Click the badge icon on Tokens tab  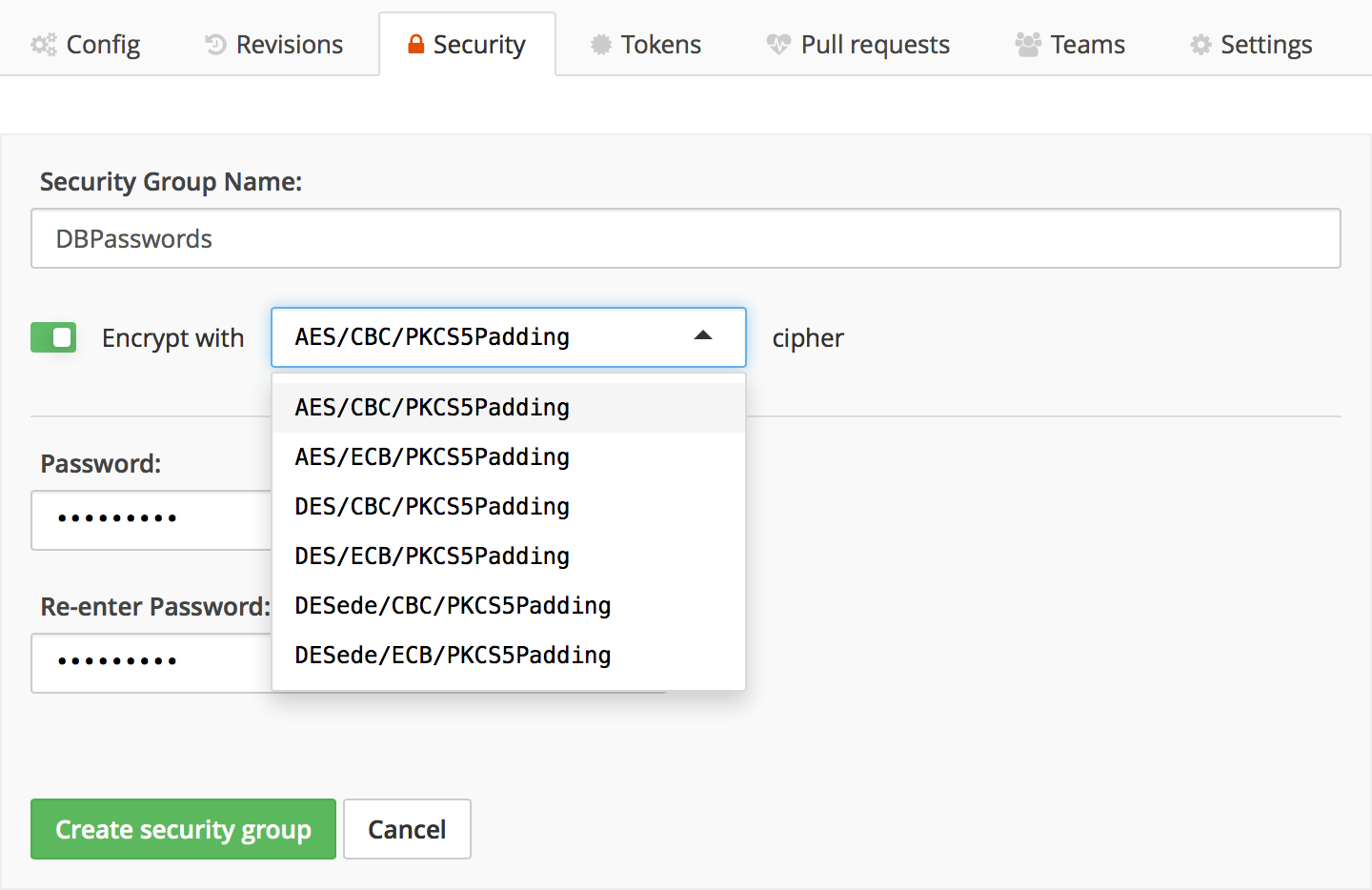[600, 45]
